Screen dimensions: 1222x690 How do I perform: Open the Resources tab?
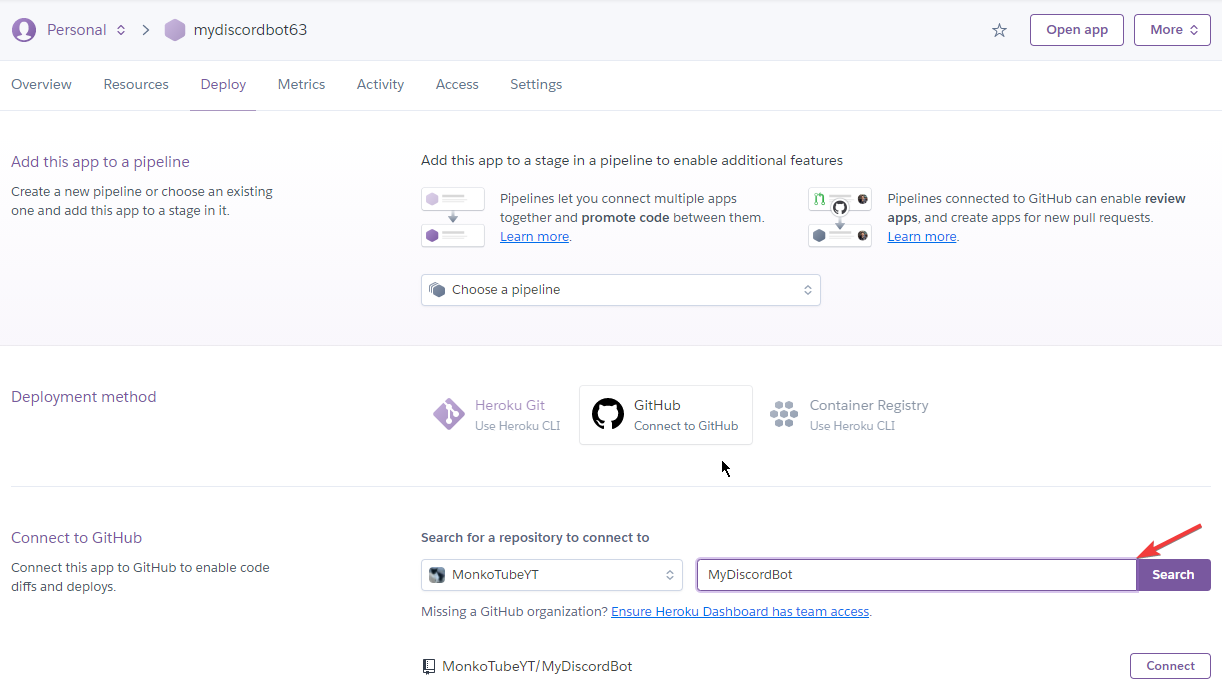coord(136,85)
